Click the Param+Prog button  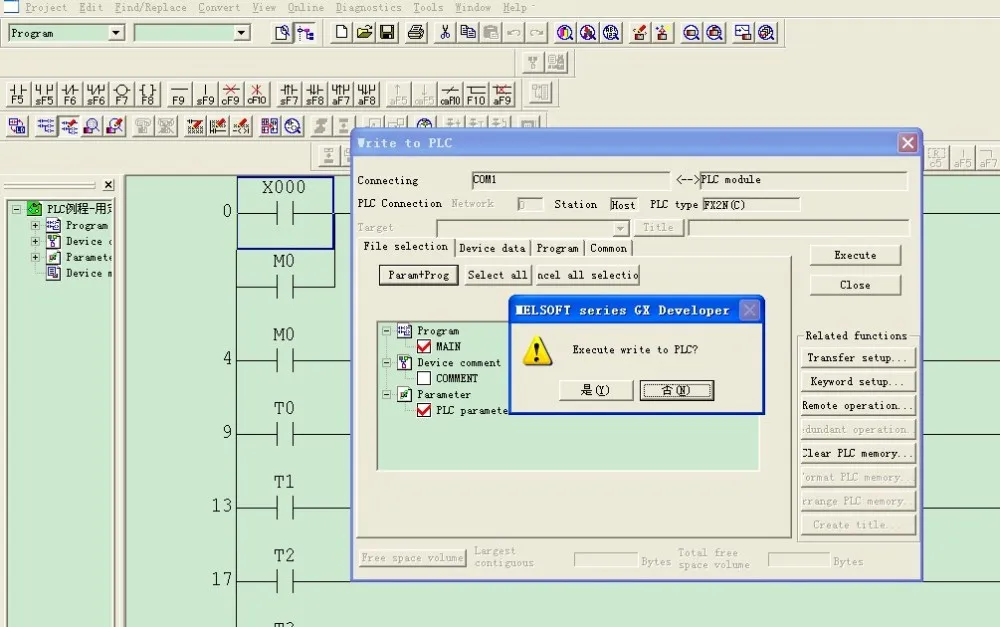click(x=418, y=275)
